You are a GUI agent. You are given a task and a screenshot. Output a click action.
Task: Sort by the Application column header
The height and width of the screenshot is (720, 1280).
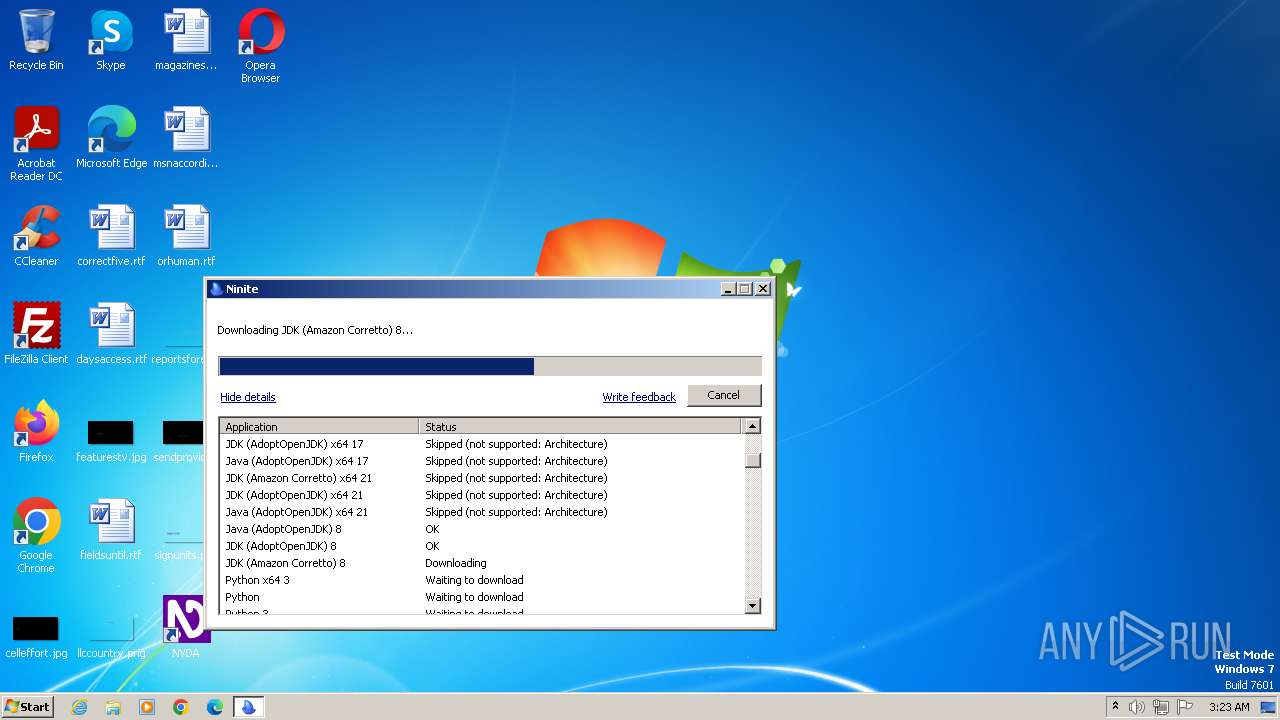pyautogui.click(x=319, y=426)
